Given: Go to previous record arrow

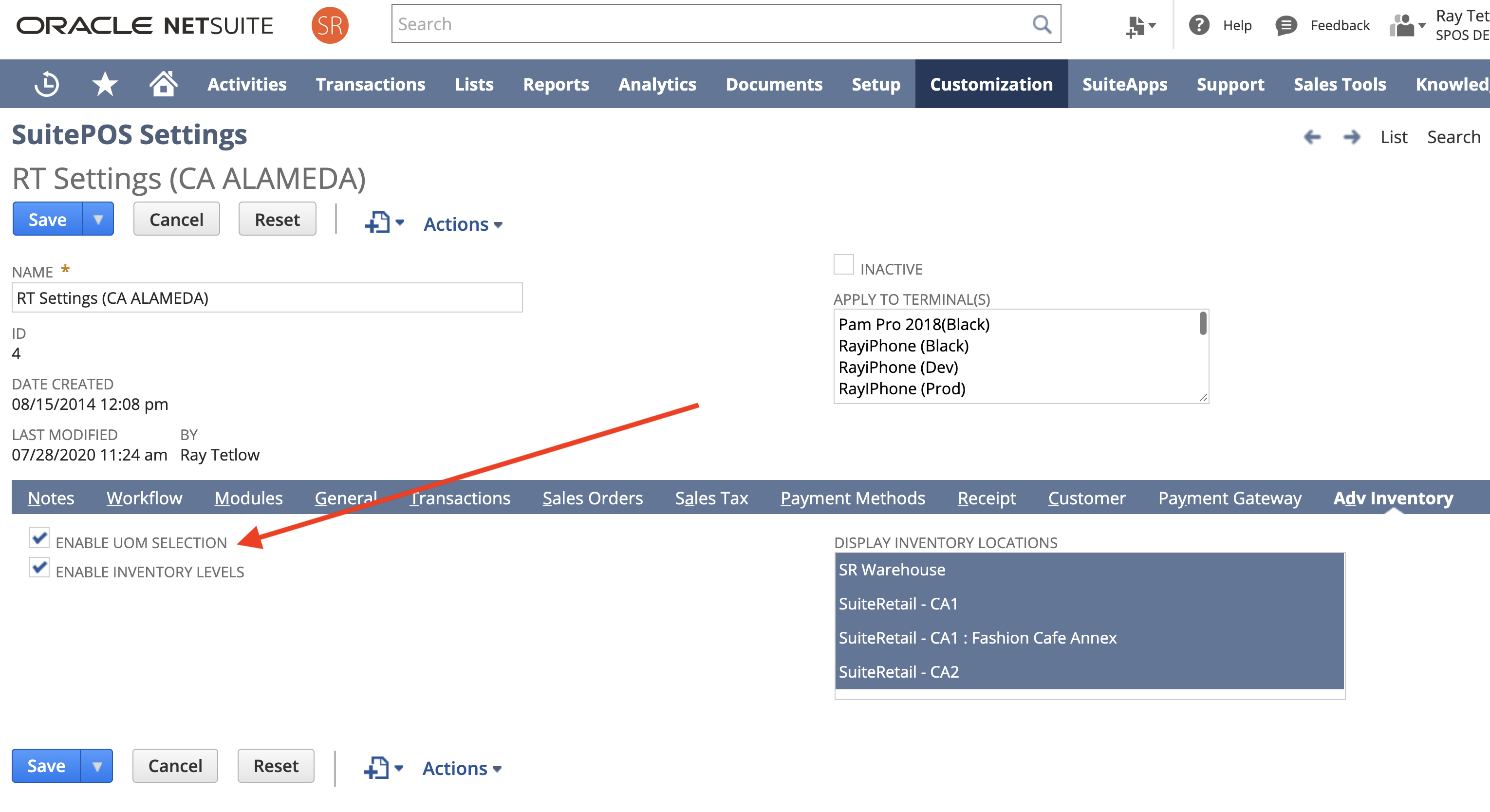Looking at the screenshot, I should tap(1312, 137).
